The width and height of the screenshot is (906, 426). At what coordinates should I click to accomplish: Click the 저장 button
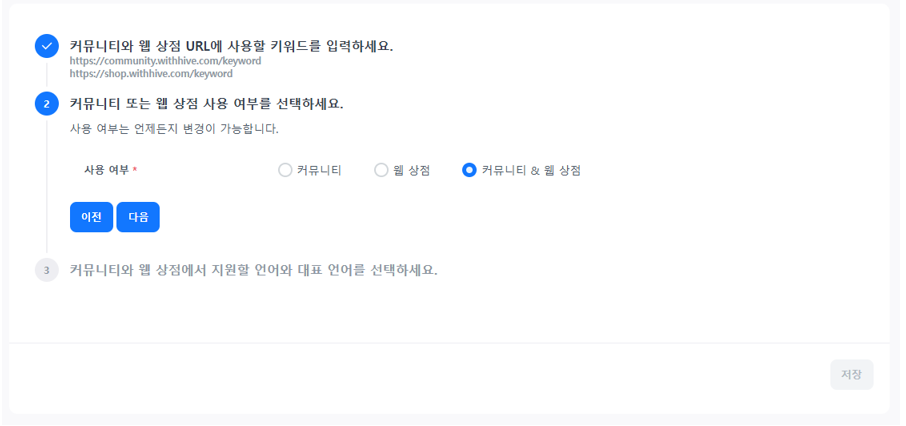pyautogui.click(x=851, y=375)
